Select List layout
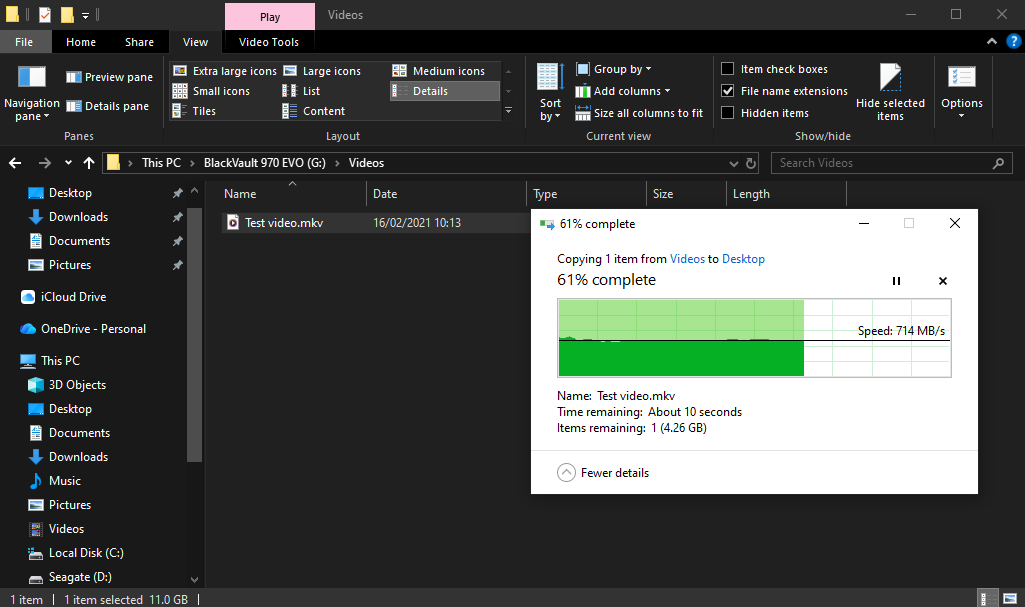 (x=301, y=91)
